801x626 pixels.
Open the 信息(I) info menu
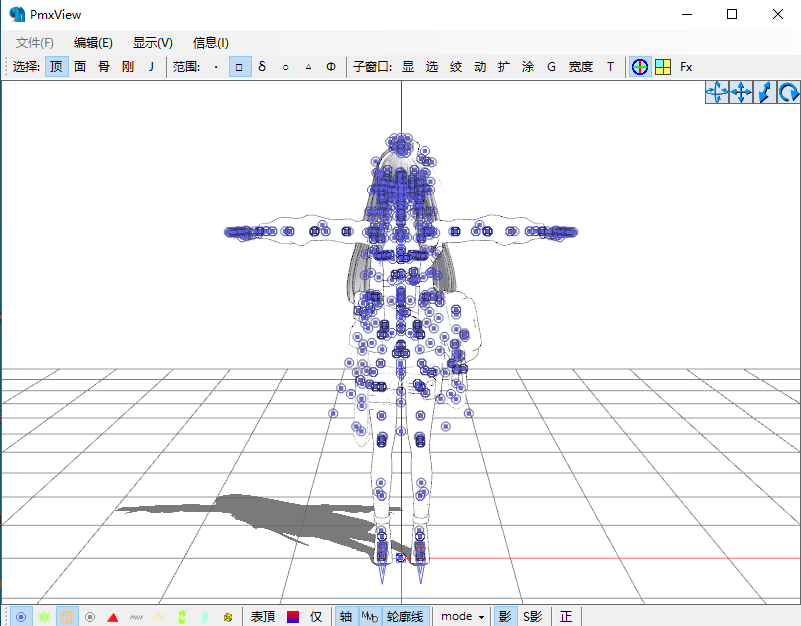(210, 43)
